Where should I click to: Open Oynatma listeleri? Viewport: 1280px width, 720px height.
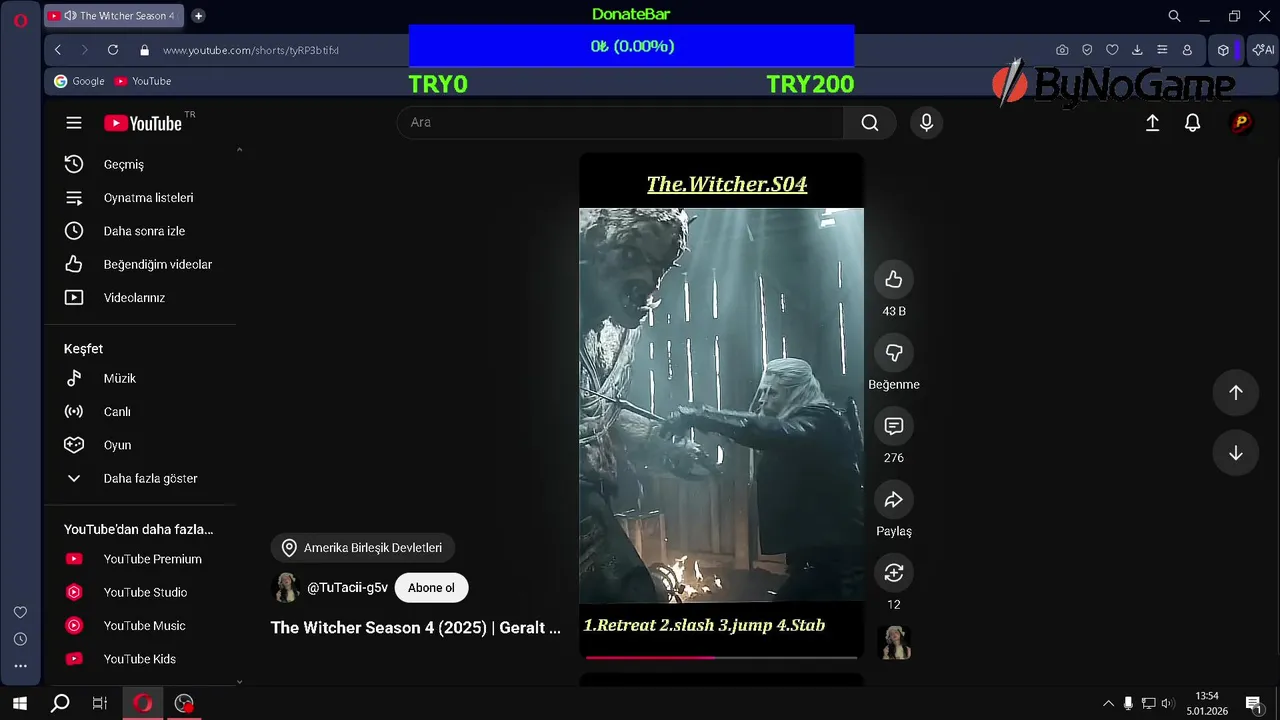point(138,198)
